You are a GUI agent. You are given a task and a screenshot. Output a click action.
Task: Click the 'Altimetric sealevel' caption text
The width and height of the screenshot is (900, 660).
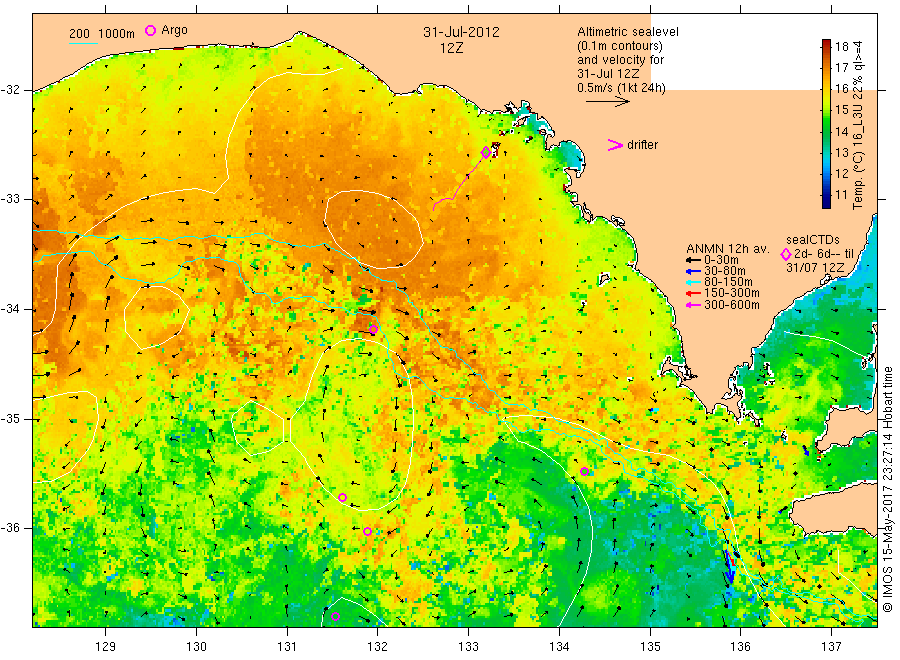tap(628, 32)
